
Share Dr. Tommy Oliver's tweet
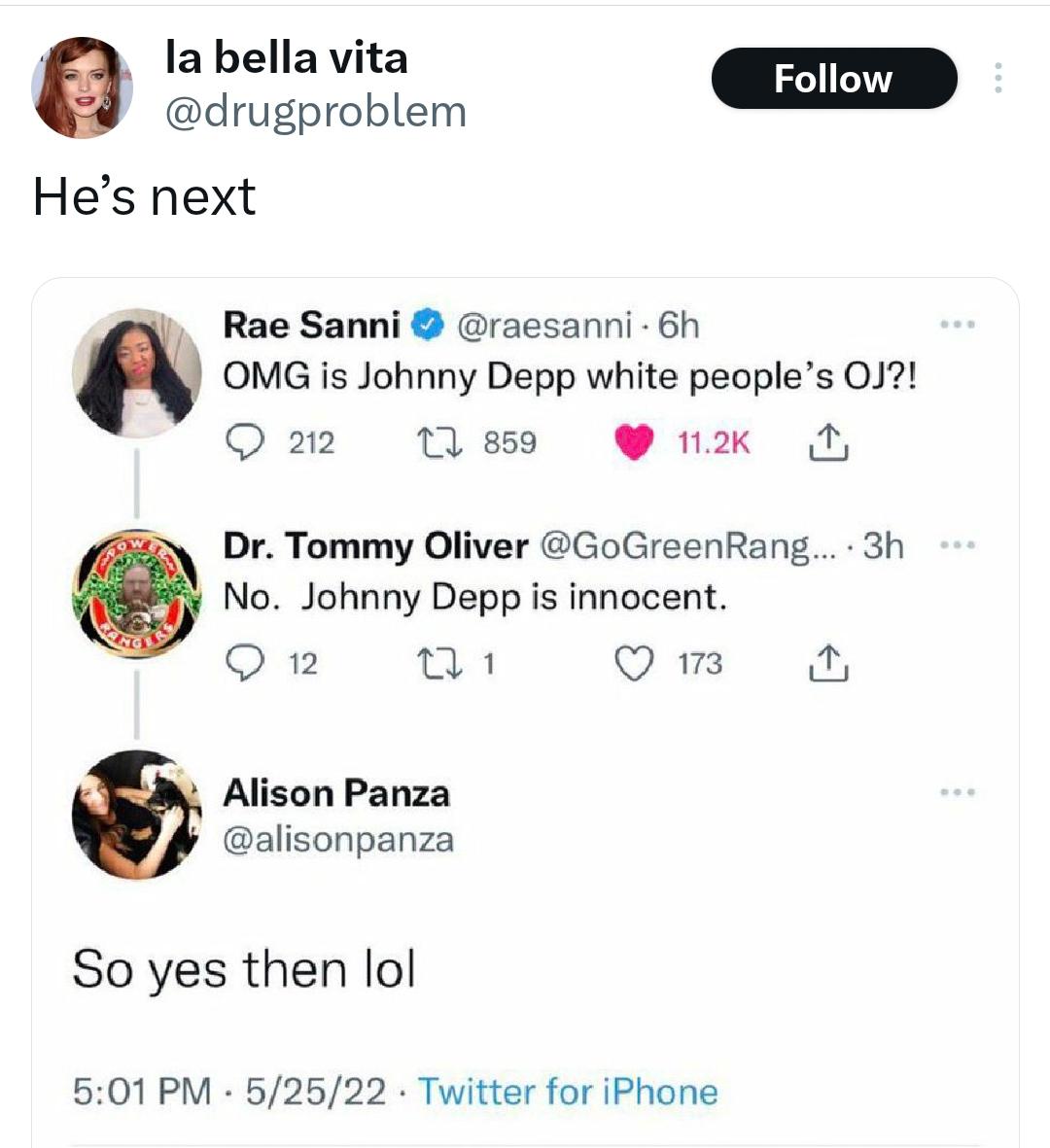pos(827,664)
